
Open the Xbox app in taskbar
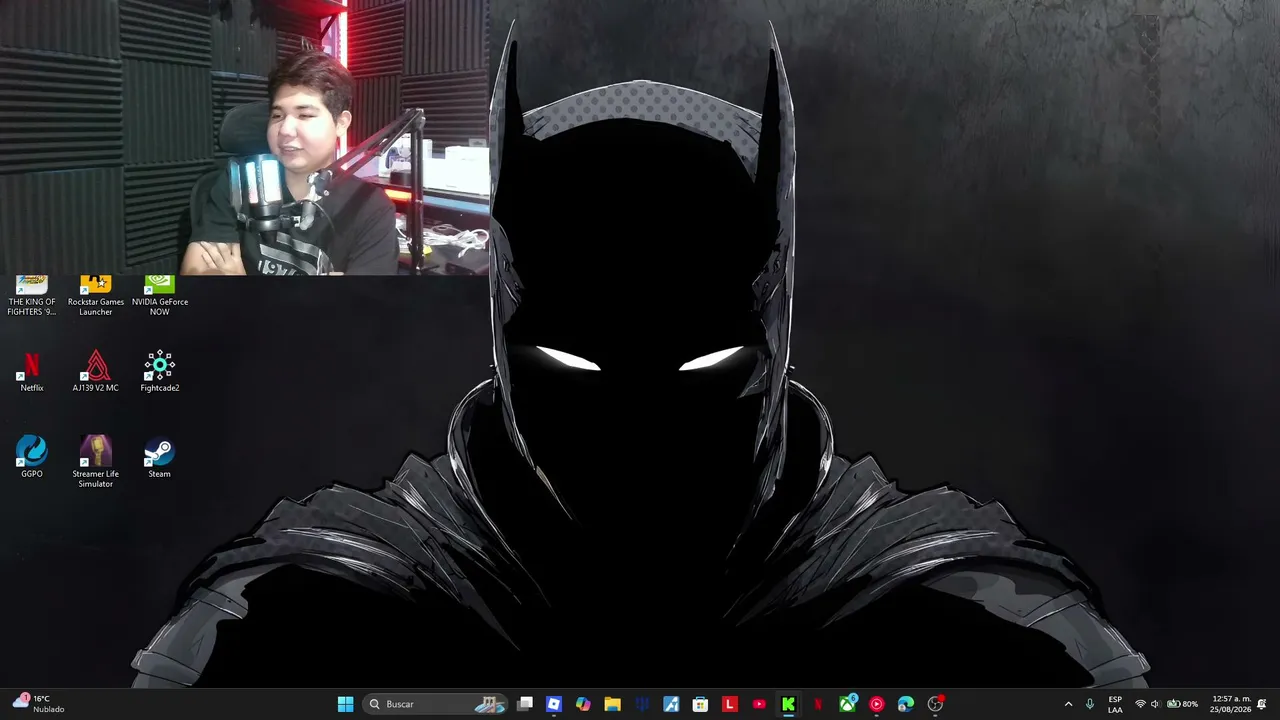[847, 704]
